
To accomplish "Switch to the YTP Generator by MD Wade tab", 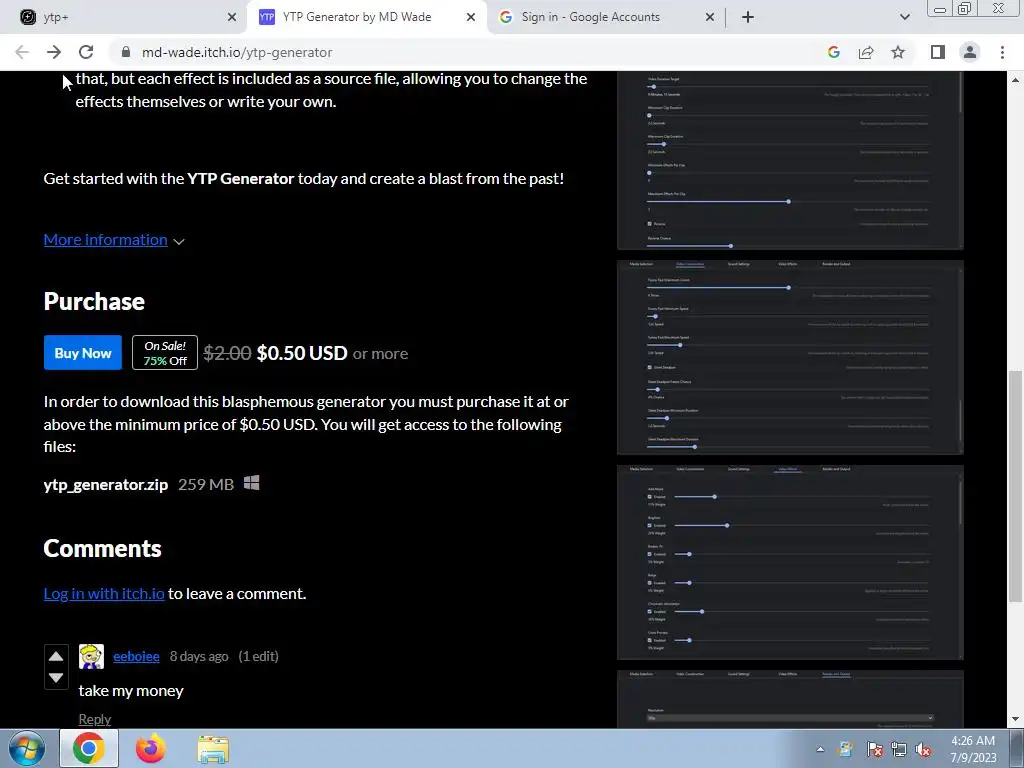I will pos(366,18).
